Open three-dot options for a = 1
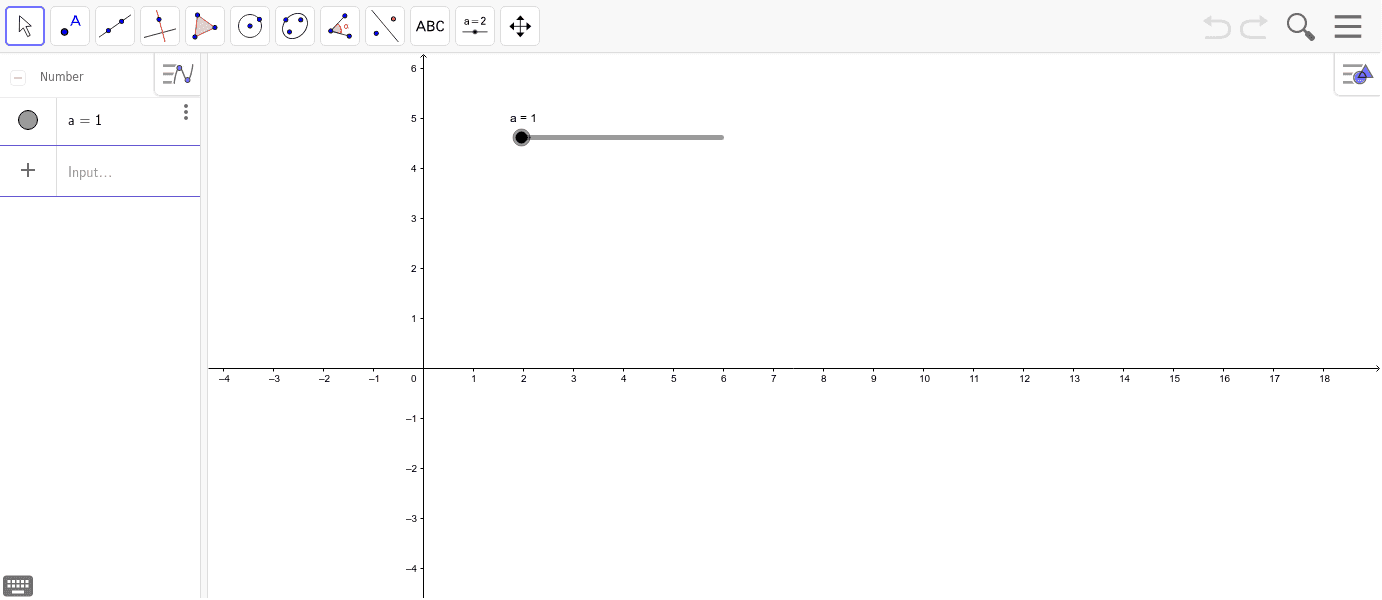The image size is (1382, 600). coord(186,112)
